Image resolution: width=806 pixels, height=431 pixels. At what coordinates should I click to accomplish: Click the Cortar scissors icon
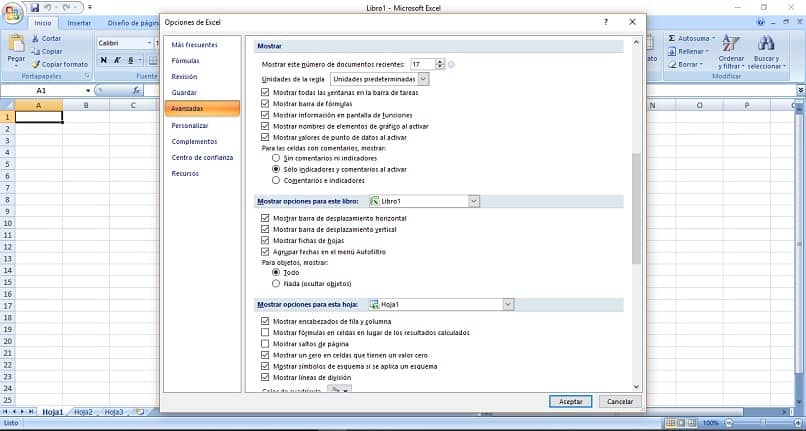35,39
